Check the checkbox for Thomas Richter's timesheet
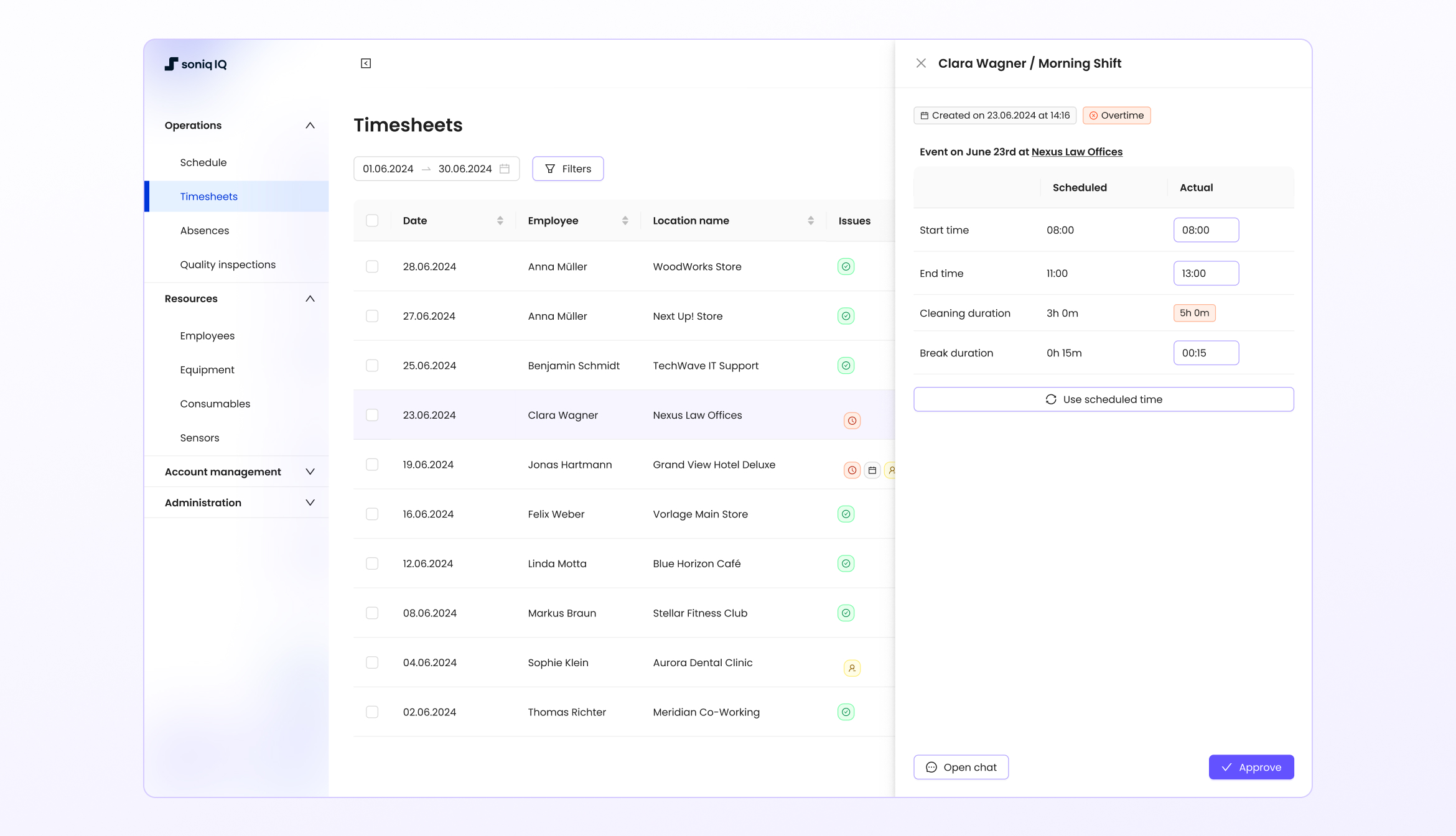 pyautogui.click(x=372, y=712)
